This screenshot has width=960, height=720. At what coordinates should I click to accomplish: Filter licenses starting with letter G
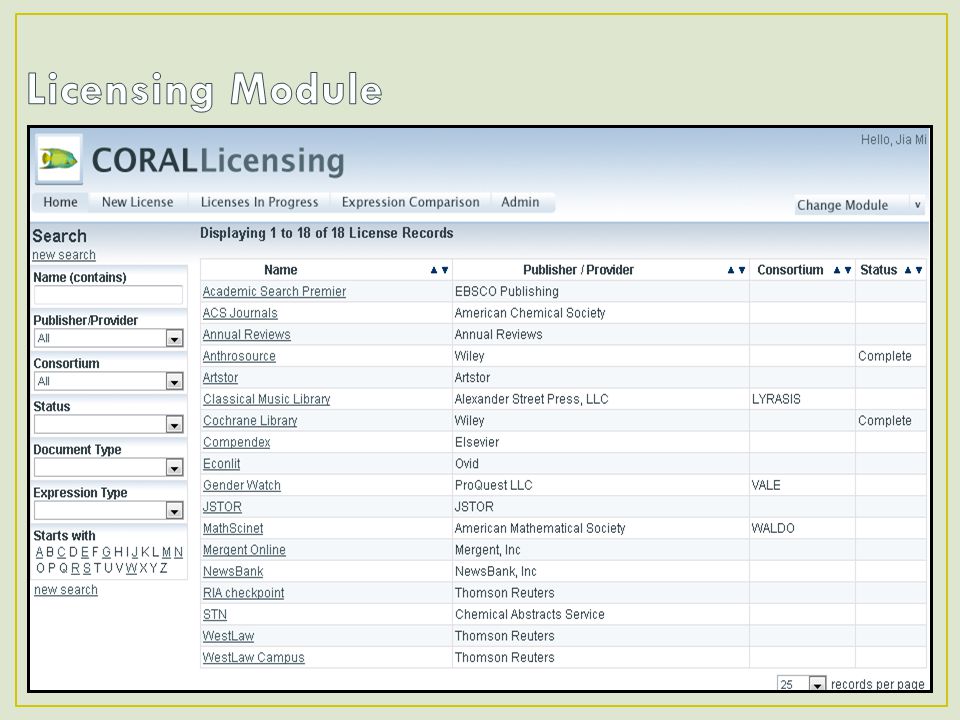107,552
